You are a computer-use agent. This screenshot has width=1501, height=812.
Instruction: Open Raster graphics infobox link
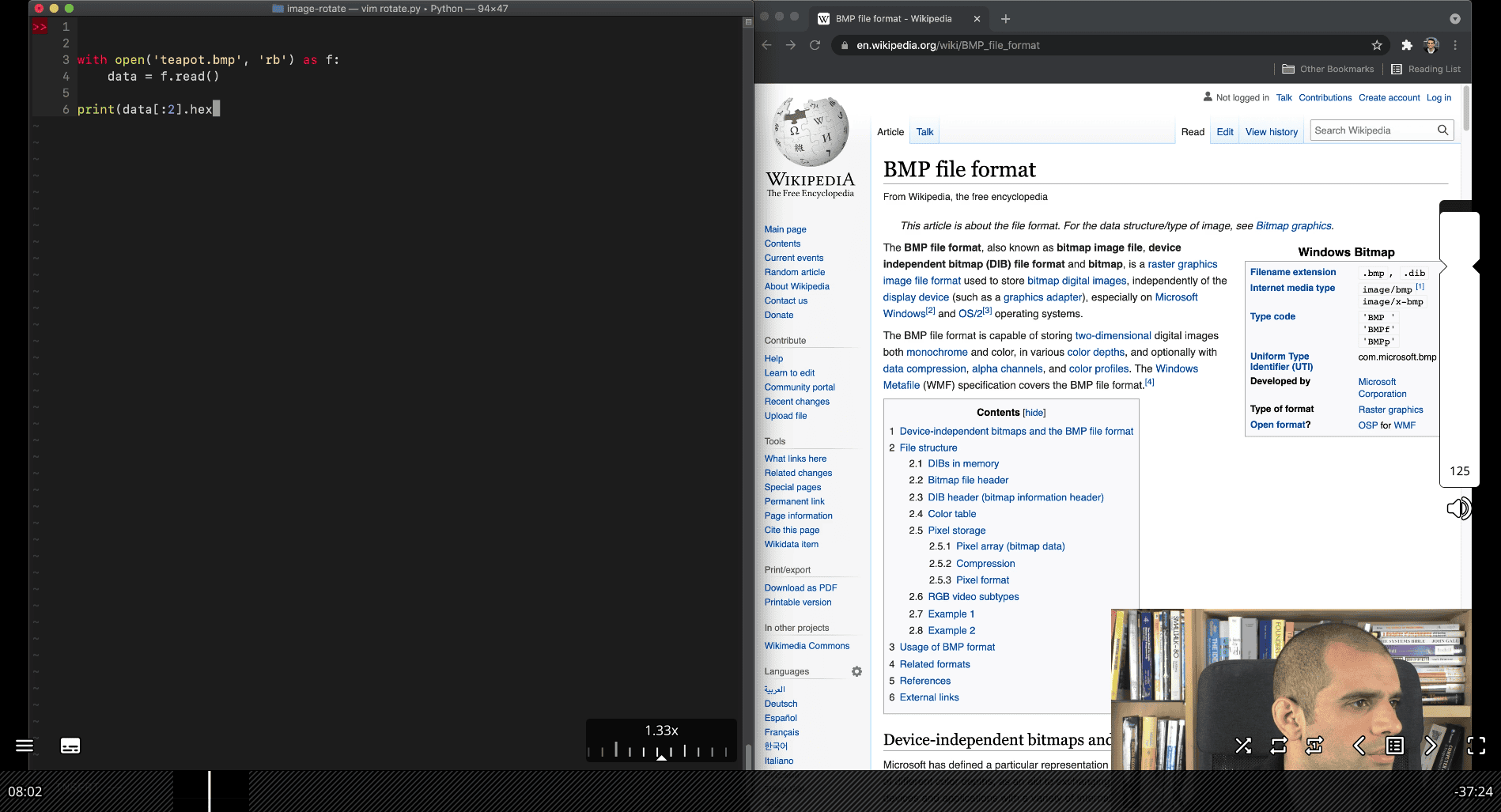[x=1390, y=410]
